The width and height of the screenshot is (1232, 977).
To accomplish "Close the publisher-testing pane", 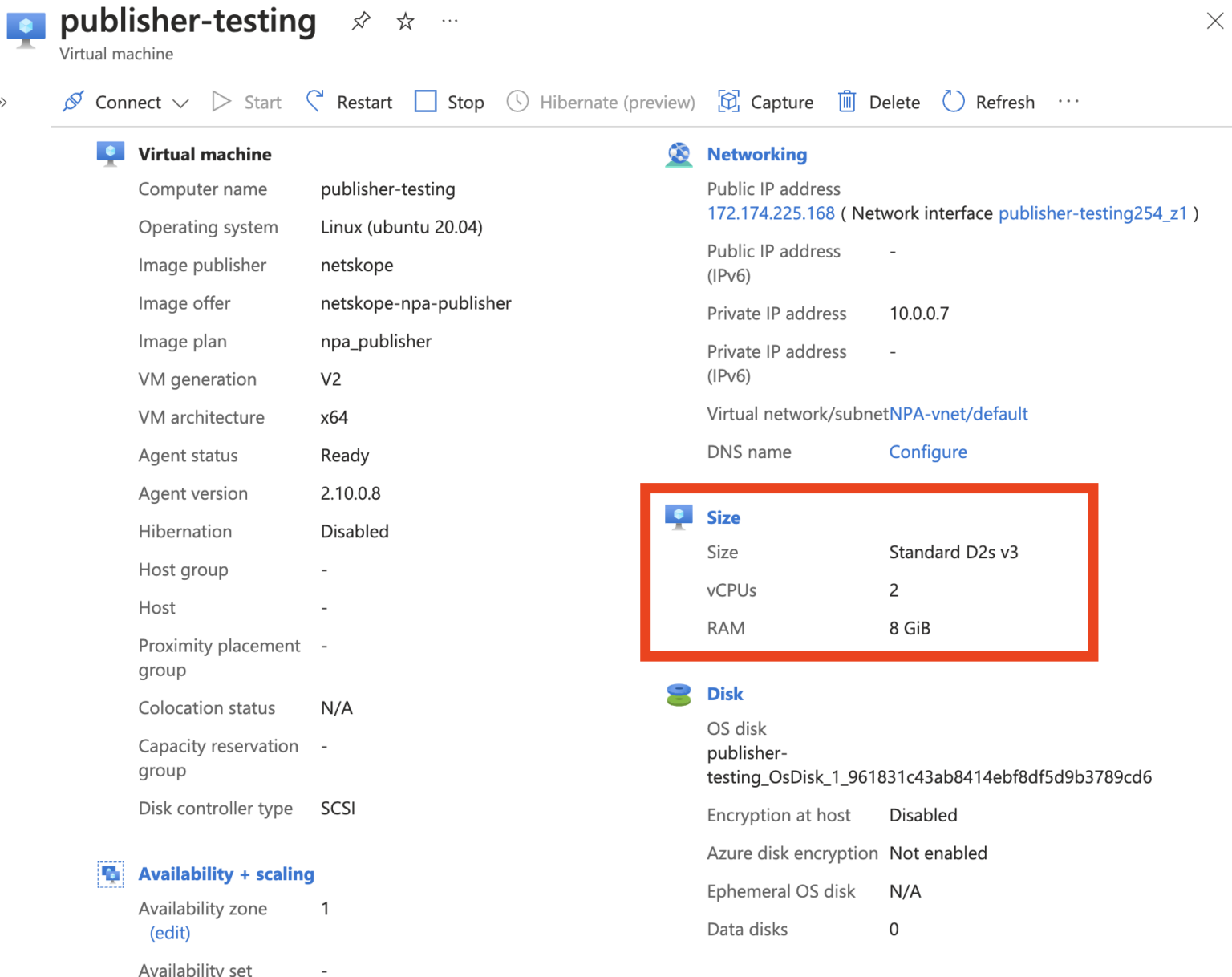I will [1216, 21].
